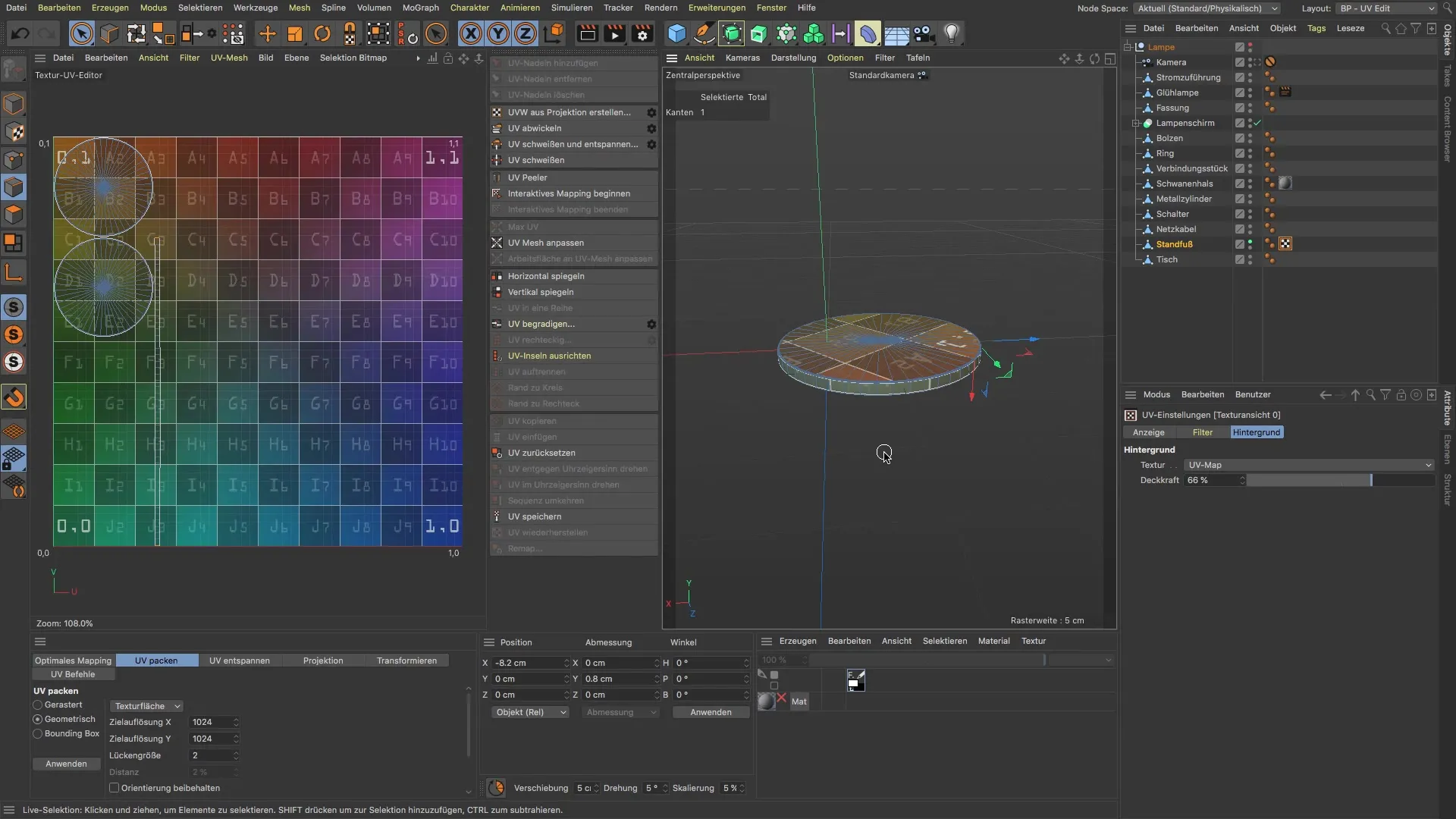Toggle the Lampenschirm green checkmark
The image size is (1456, 819).
(1257, 123)
